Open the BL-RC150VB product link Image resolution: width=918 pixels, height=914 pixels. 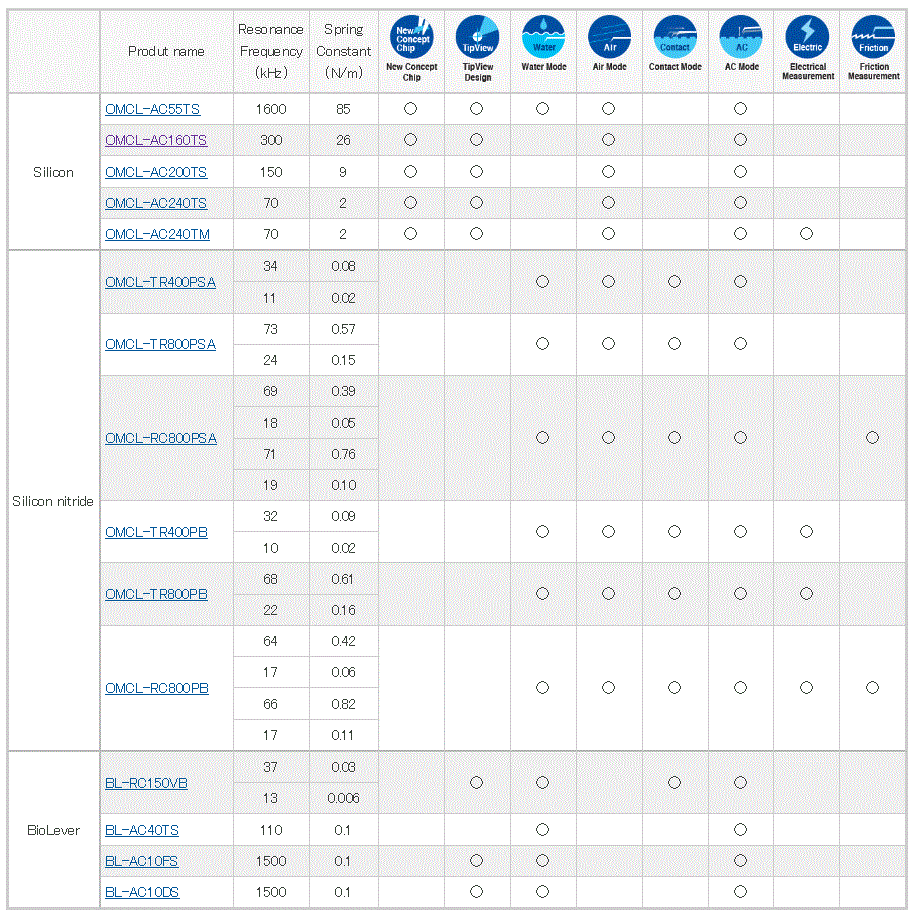pyautogui.click(x=146, y=783)
